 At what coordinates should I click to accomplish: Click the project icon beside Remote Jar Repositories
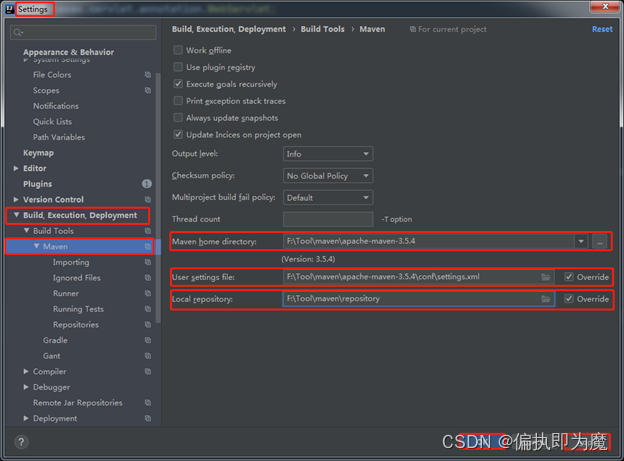click(x=148, y=402)
